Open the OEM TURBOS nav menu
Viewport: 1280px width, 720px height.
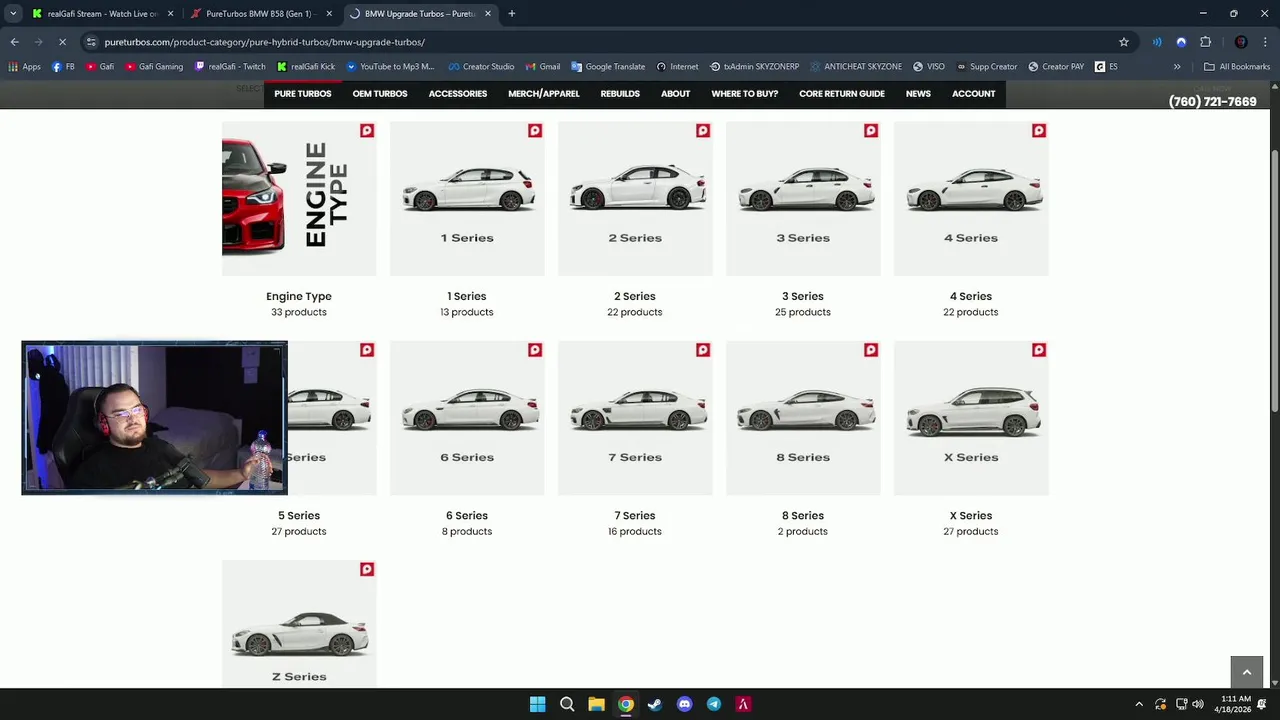(x=380, y=94)
